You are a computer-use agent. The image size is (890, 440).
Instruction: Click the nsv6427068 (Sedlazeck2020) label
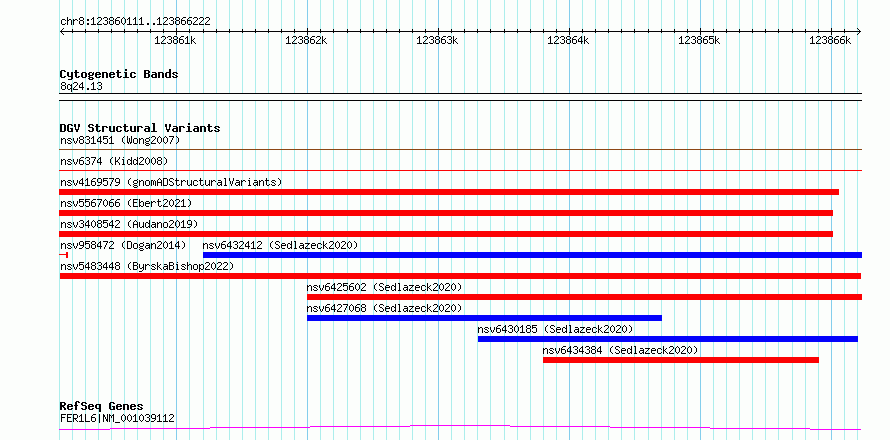tap(384, 308)
